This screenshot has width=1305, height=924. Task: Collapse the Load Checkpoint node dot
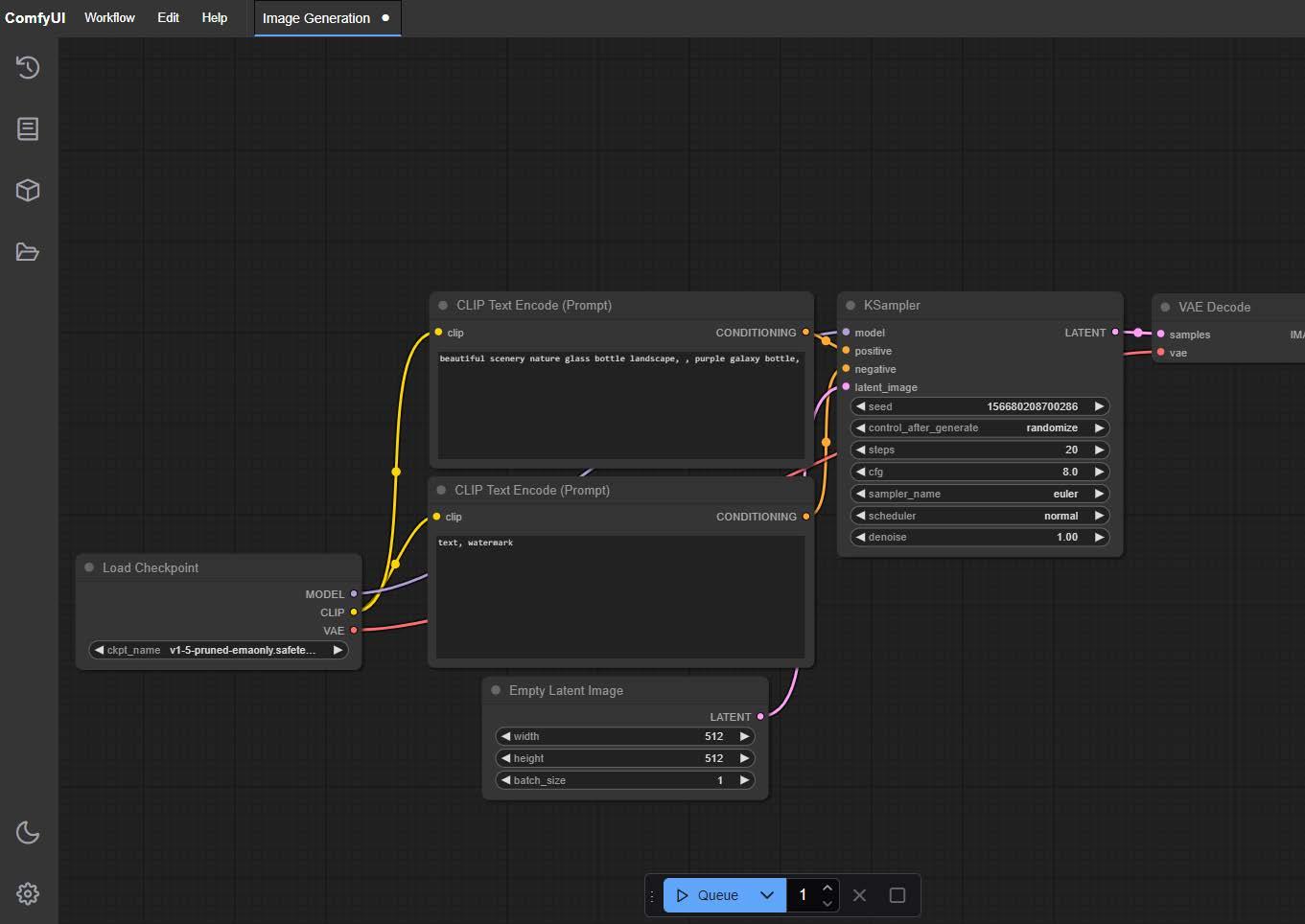click(x=89, y=567)
